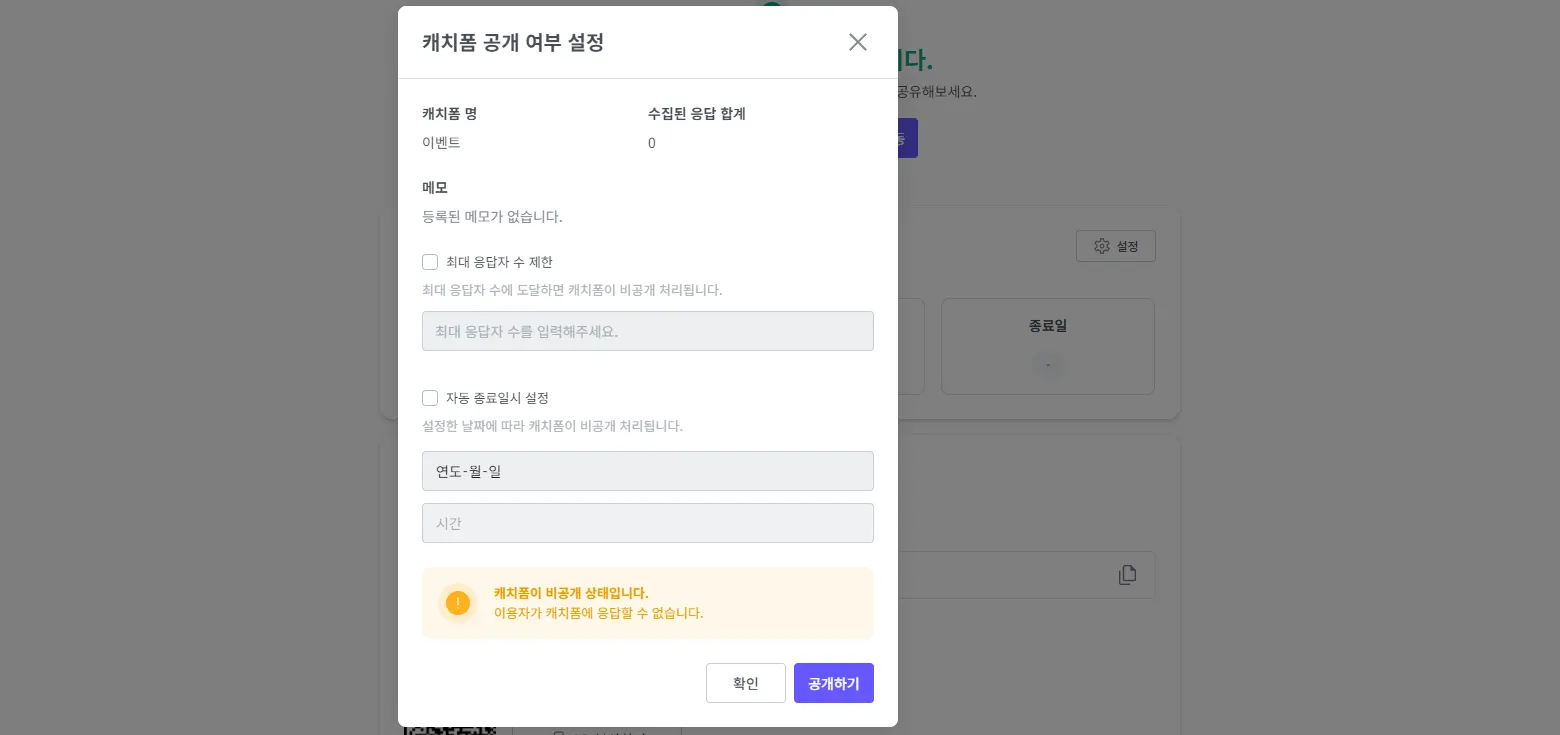Open the 연도-월-일 date picker field
Image resolution: width=1560 pixels, height=735 pixels.
click(647, 471)
